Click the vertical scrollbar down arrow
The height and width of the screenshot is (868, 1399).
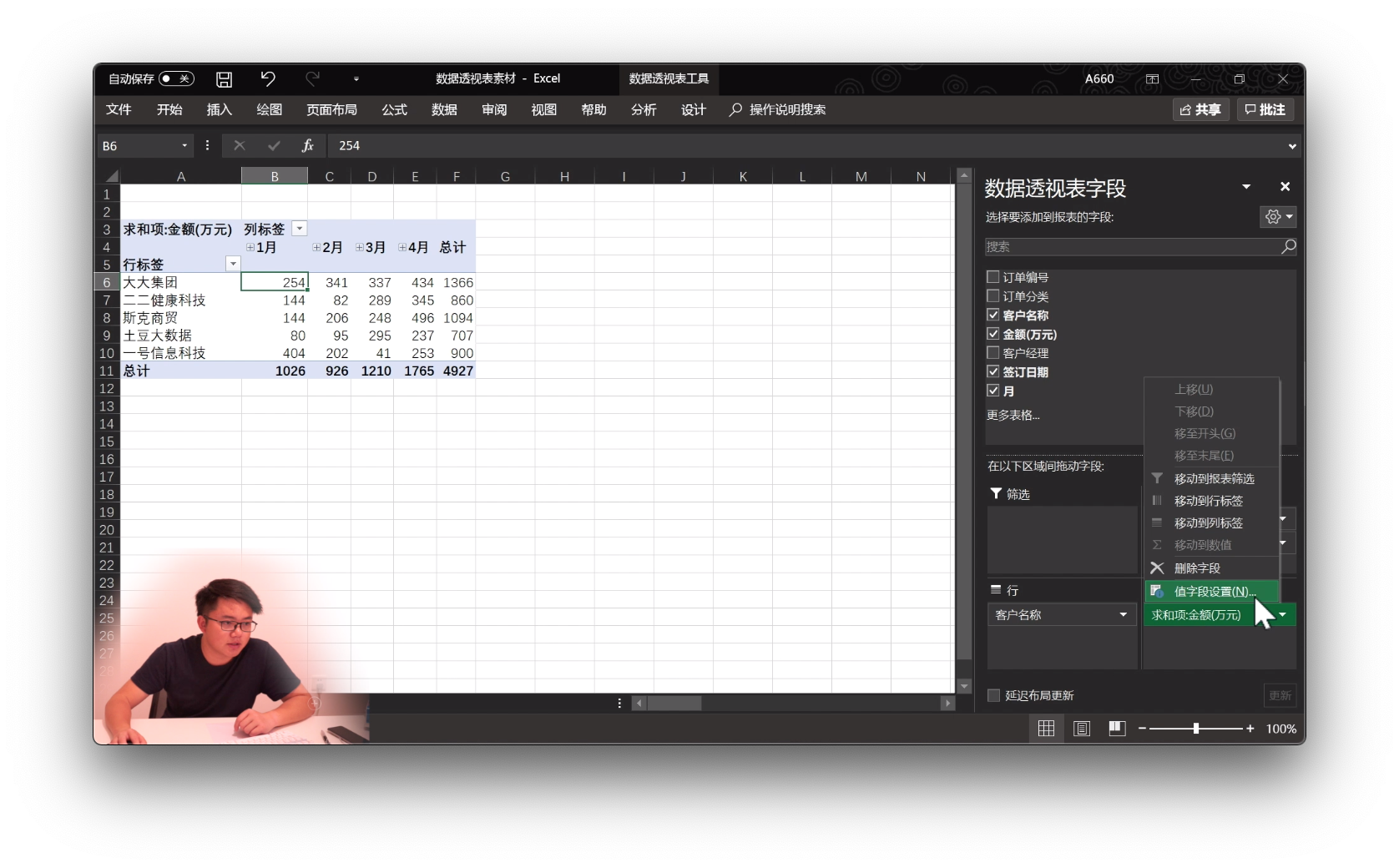click(x=964, y=686)
